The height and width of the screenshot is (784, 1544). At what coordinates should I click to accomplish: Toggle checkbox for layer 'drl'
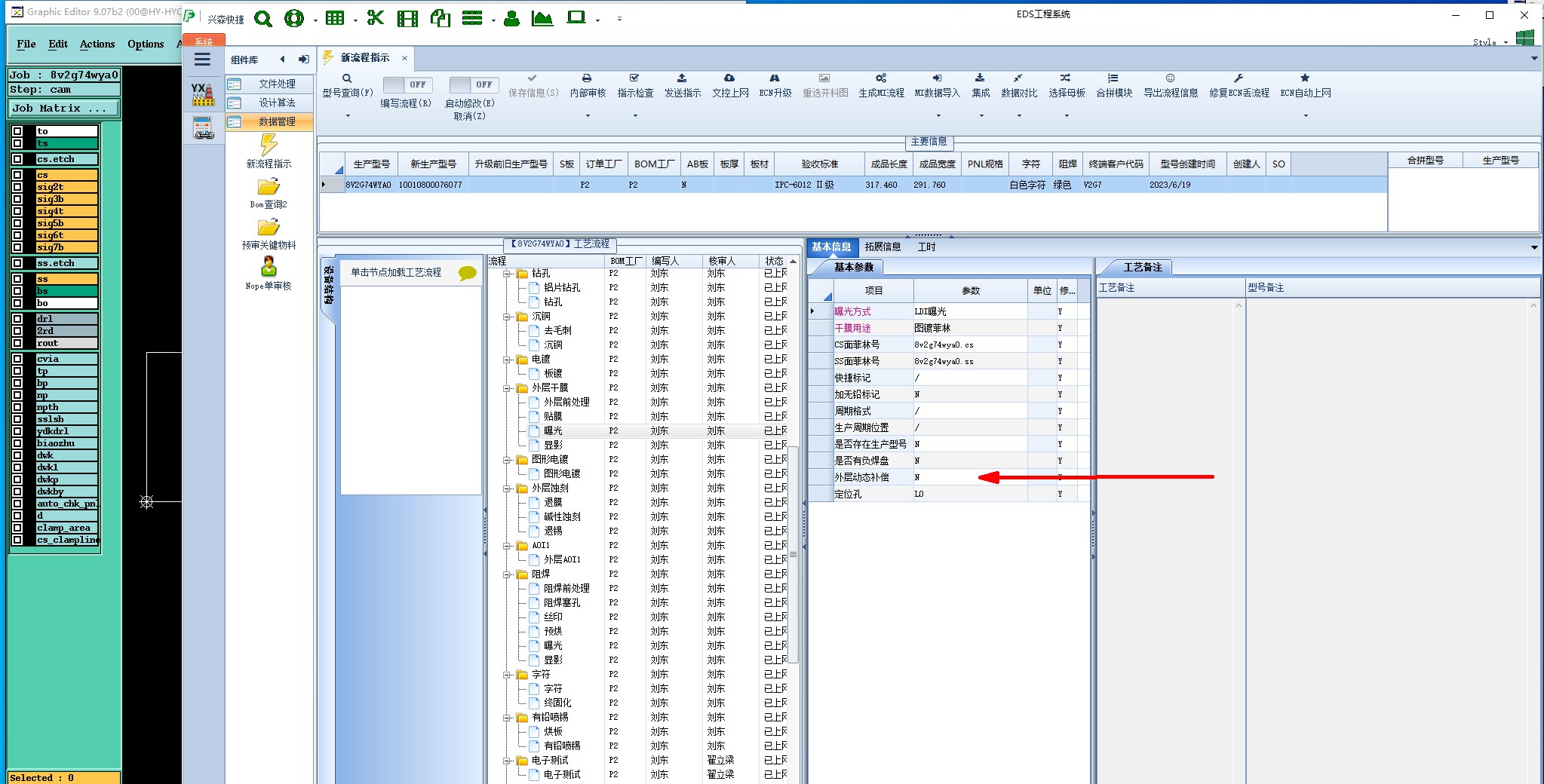(x=17, y=319)
